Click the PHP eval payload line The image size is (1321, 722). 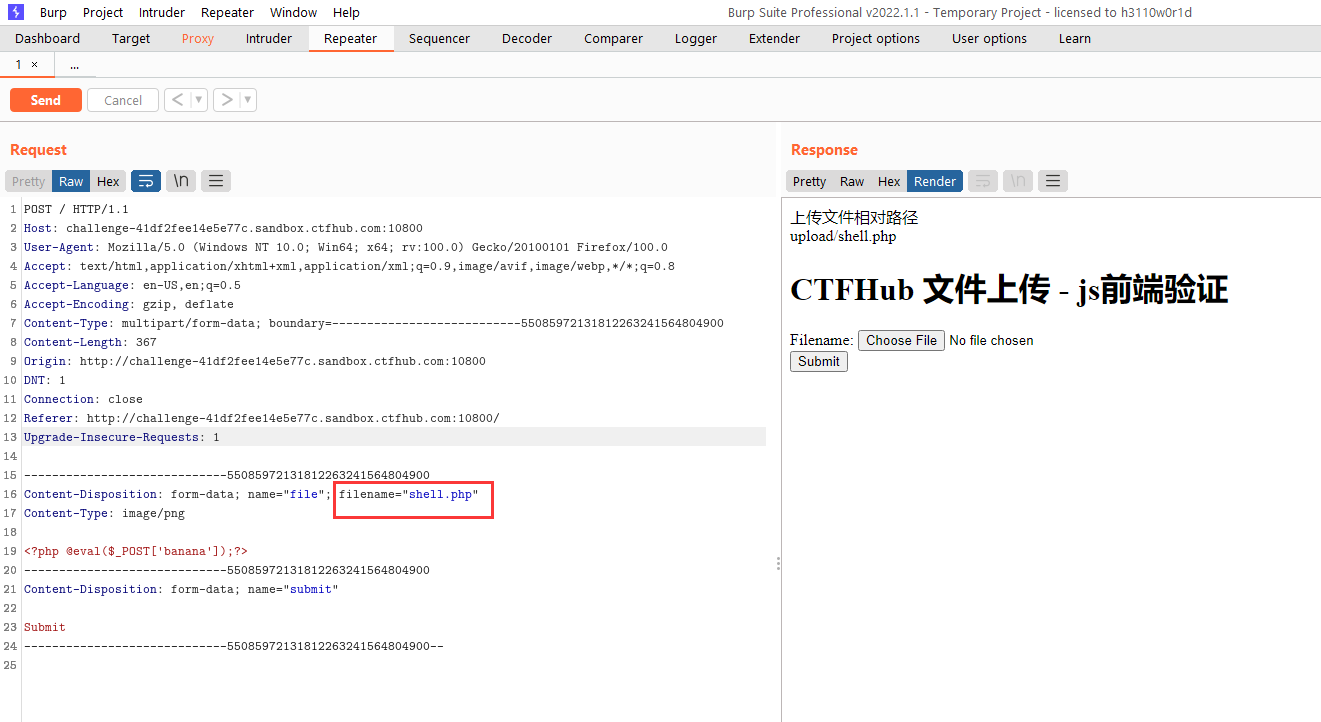[x=136, y=551]
